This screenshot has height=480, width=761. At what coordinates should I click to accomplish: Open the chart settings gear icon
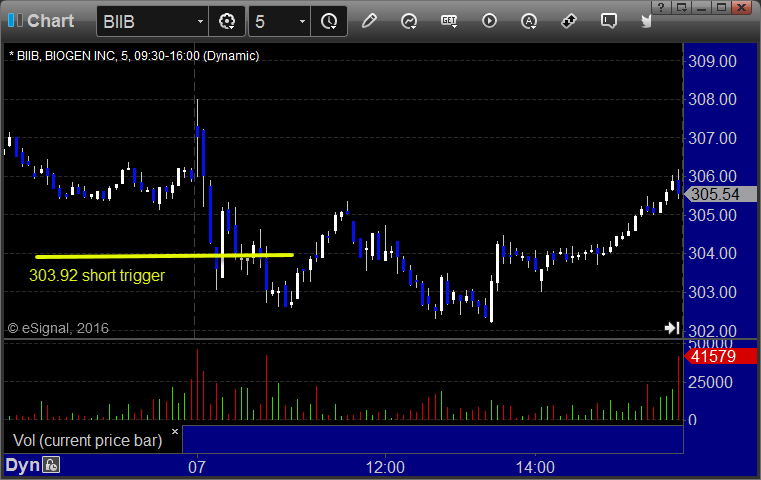coord(227,21)
